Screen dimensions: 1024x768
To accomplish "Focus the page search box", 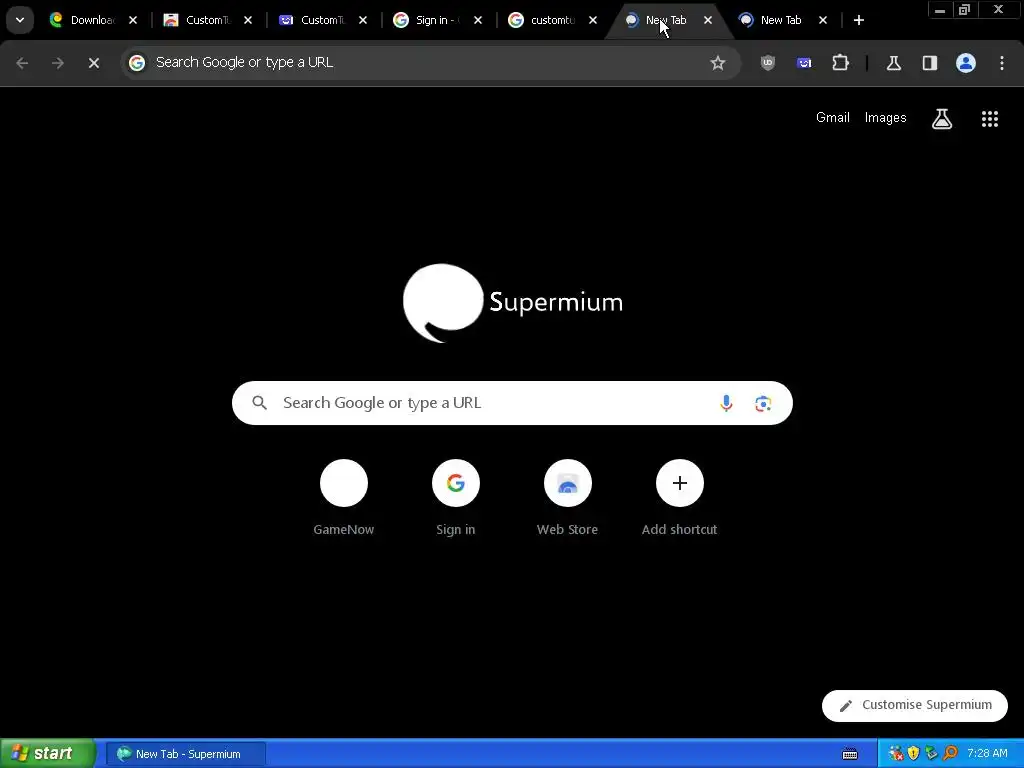I will pyautogui.click(x=512, y=403).
